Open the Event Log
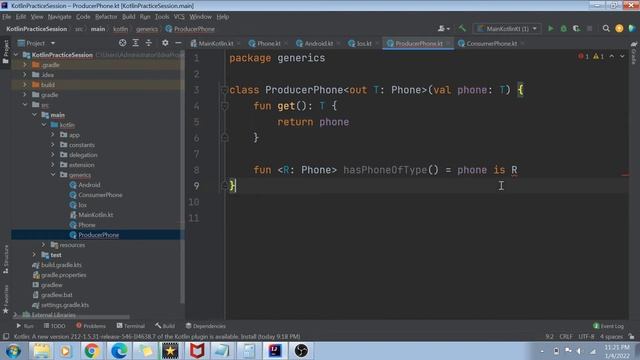The height and width of the screenshot is (360, 640). point(609,326)
